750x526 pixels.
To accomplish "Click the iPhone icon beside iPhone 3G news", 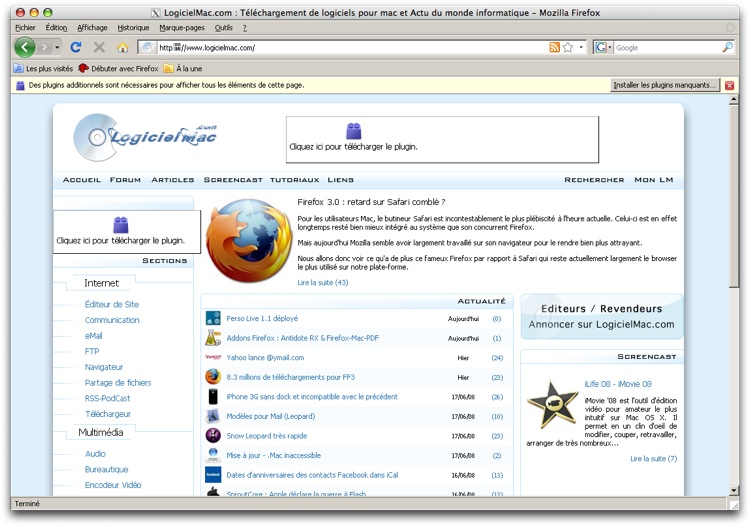I will point(213,396).
